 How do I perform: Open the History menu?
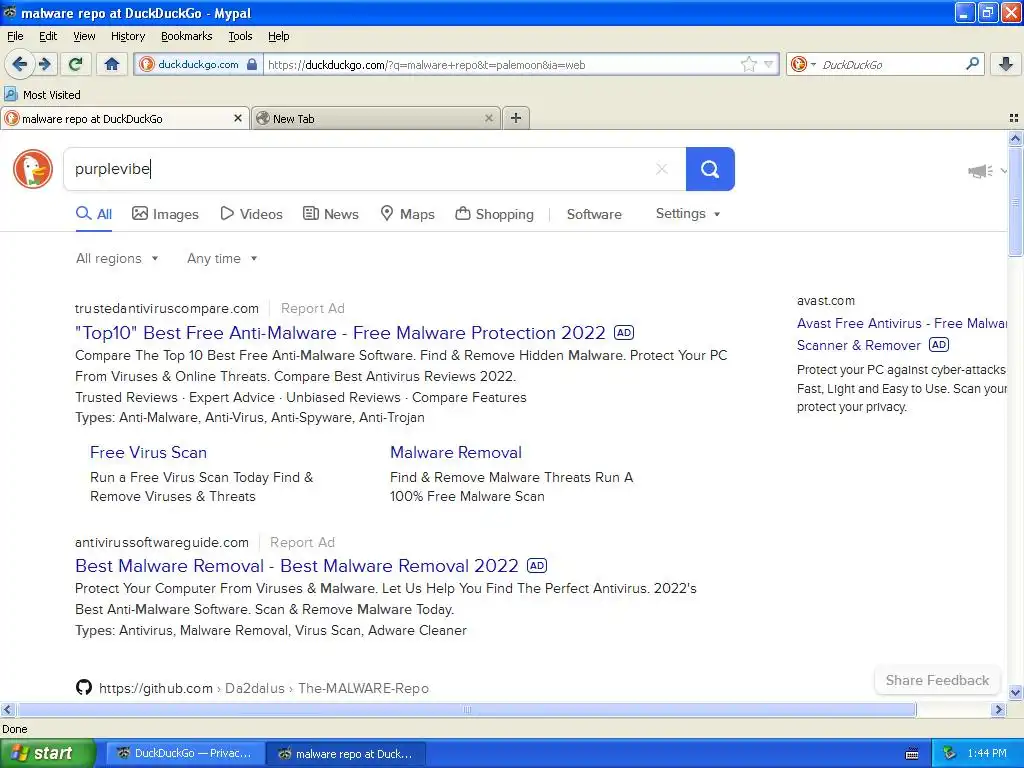(x=127, y=36)
